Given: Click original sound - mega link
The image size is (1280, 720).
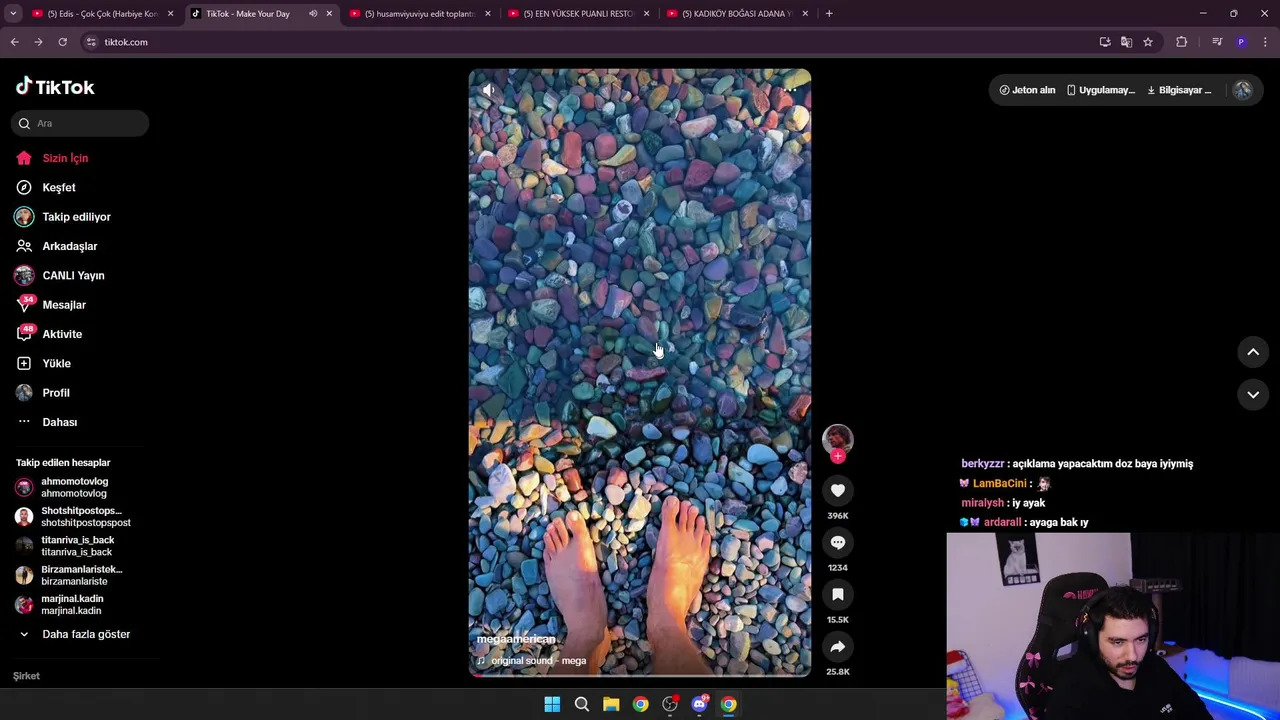Looking at the screenshot, I should pos(538,661).
